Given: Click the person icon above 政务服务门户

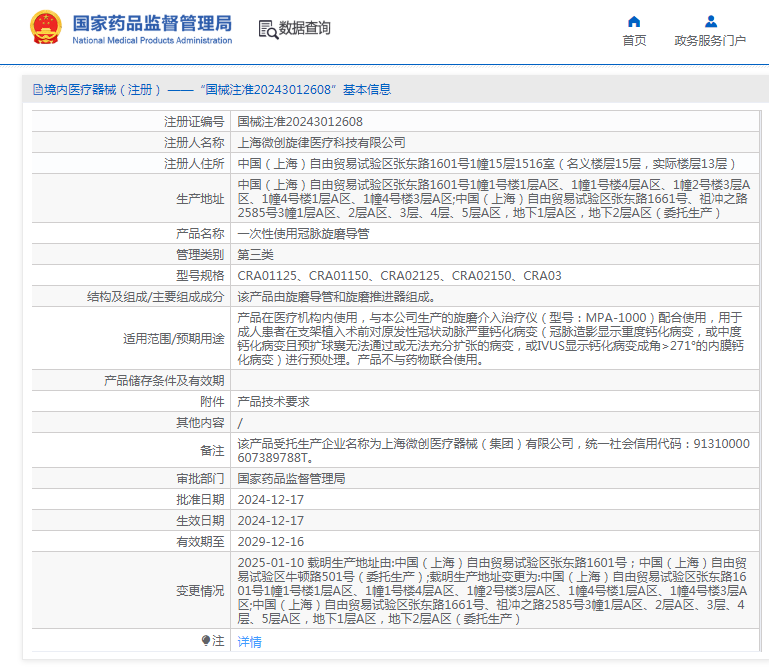Looking at the screenshot, I should (710, 21).
